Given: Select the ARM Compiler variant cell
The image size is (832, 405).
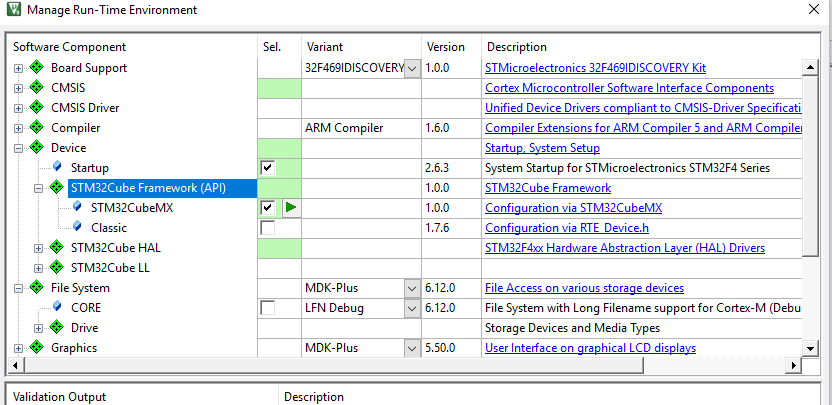Looking at the screenshot, I should (x=362, y=128).
